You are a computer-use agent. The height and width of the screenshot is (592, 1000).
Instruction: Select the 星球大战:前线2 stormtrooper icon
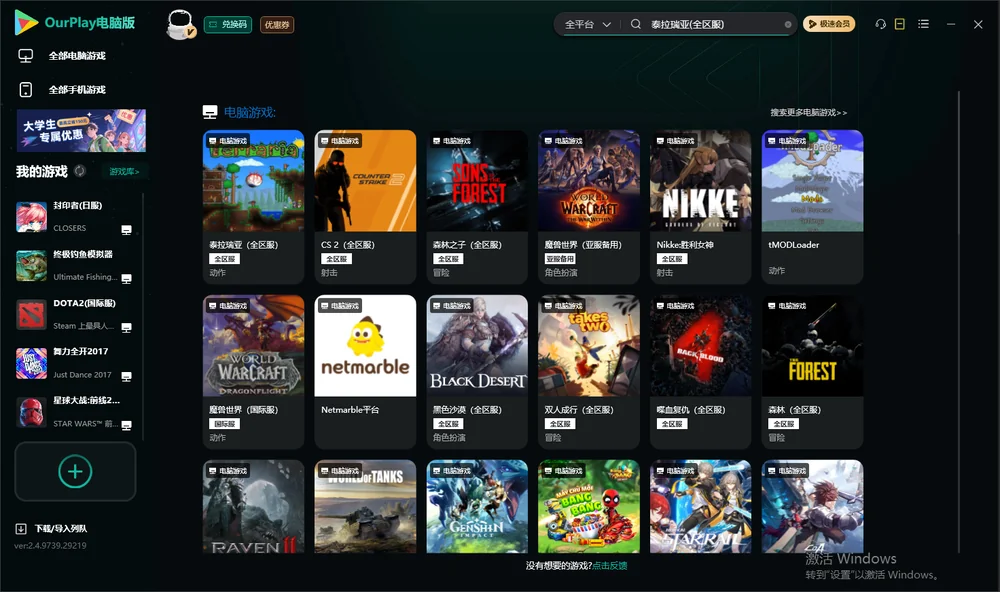31,412
